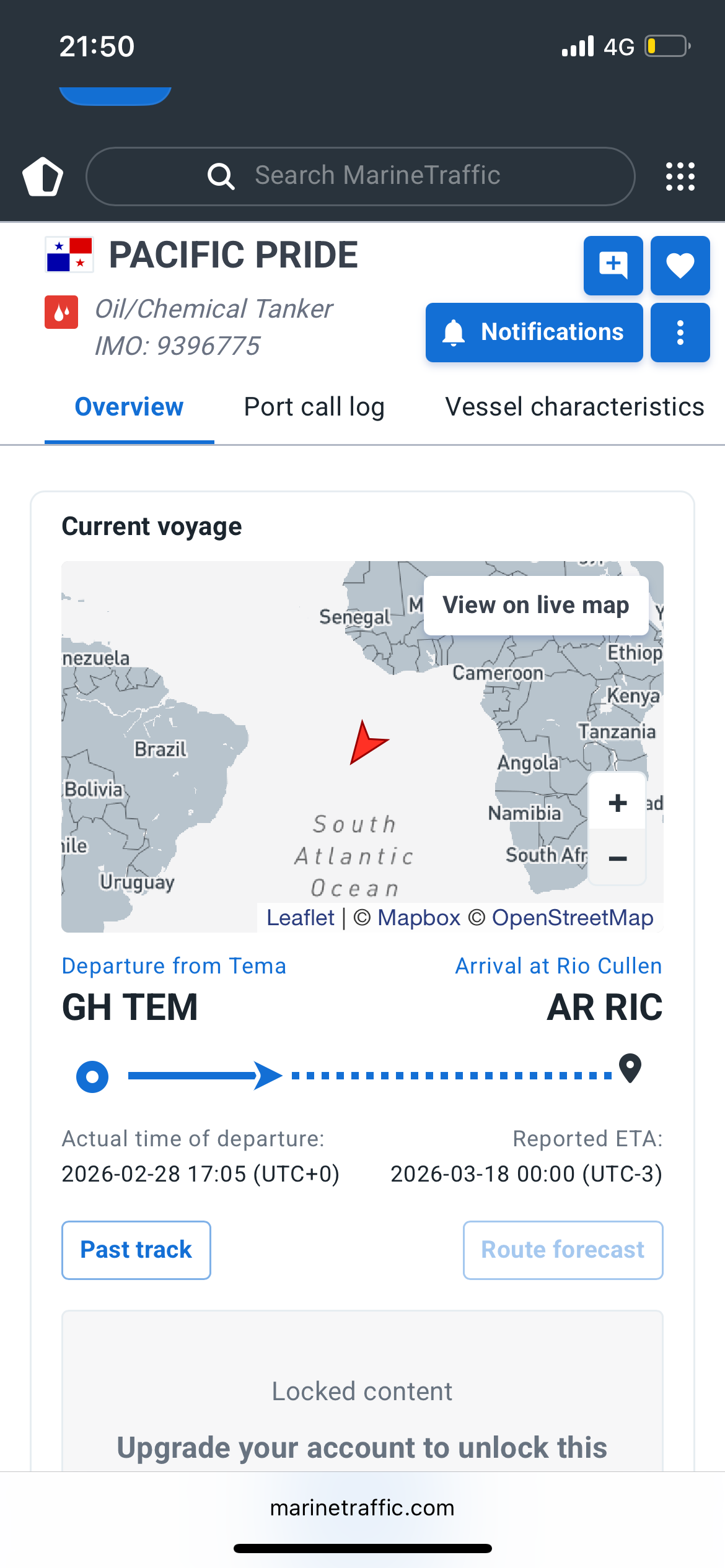Select the Overview tab
The height and width of the screenshot is (1568, 725).
[129, 407]
